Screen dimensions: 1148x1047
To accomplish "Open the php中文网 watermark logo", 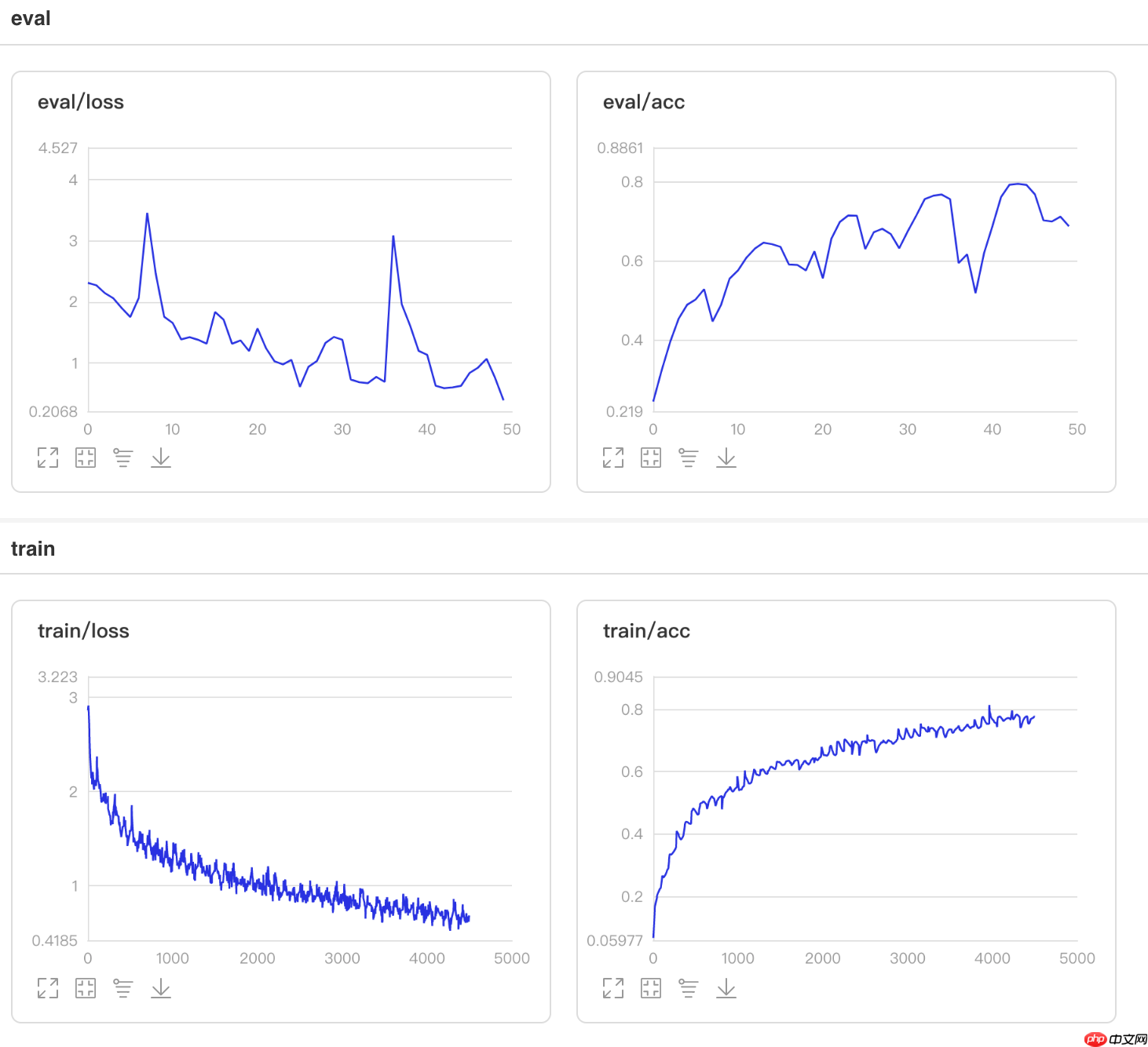I will pyautogui.click(x=1115, y=1039).
